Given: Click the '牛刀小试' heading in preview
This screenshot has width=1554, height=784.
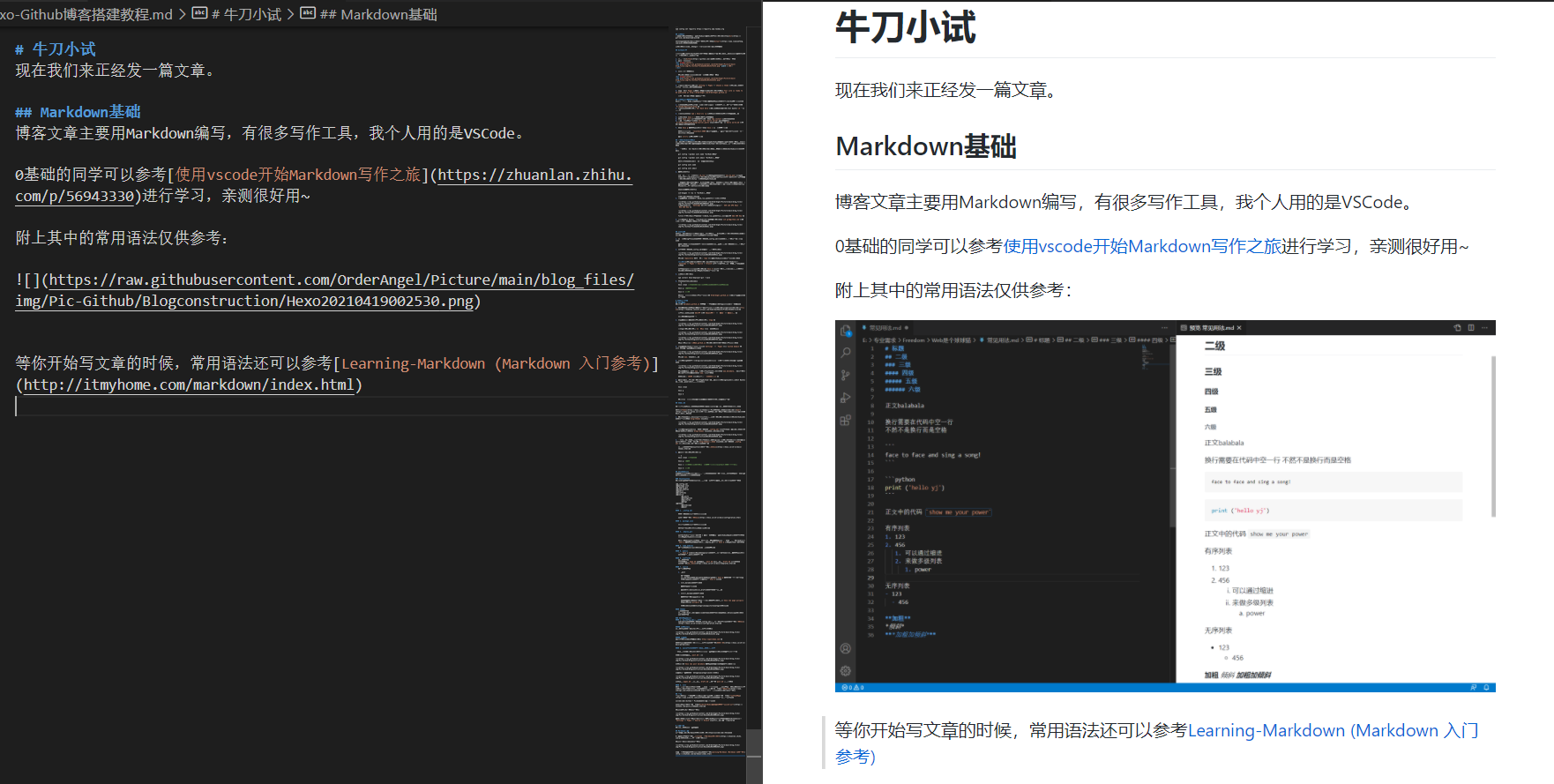Looking at the screenshot, I should [x=906, y=27].
